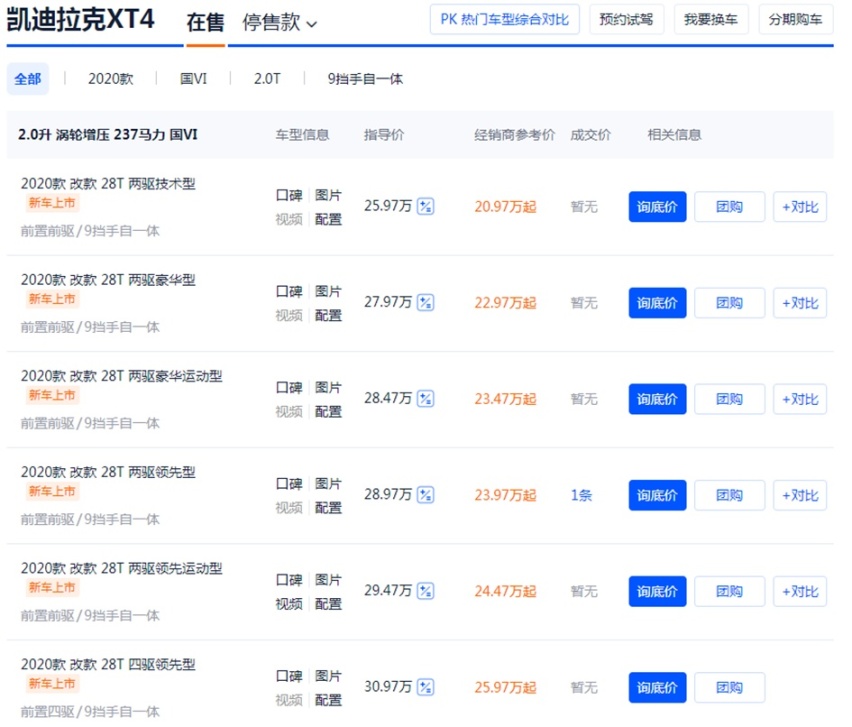The image size is (852, 727).
Task: Open price calculator icon beside 28.97万
Action: (x=425, y=495)
